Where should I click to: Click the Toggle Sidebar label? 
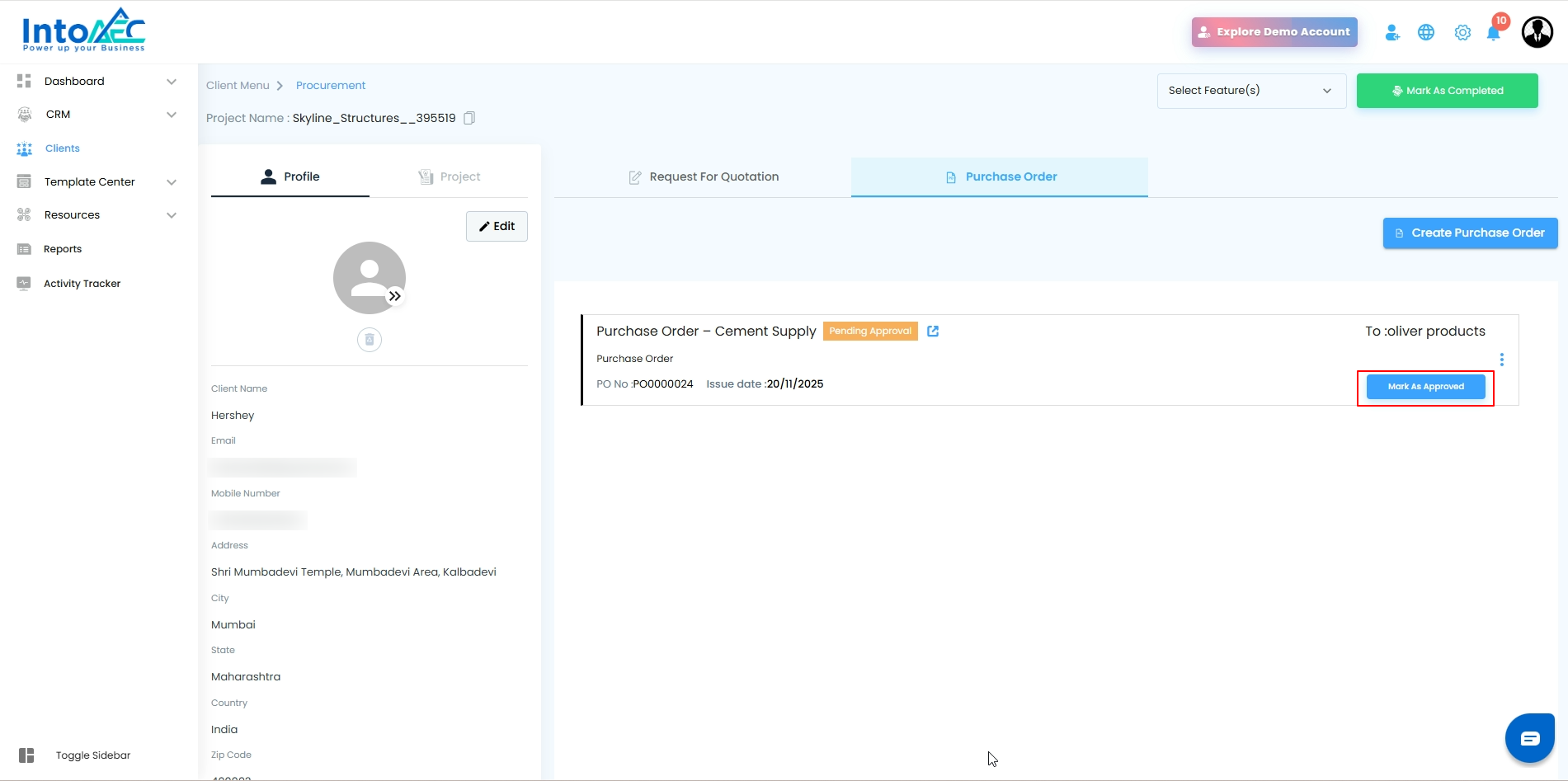click(x=93, y=755)
